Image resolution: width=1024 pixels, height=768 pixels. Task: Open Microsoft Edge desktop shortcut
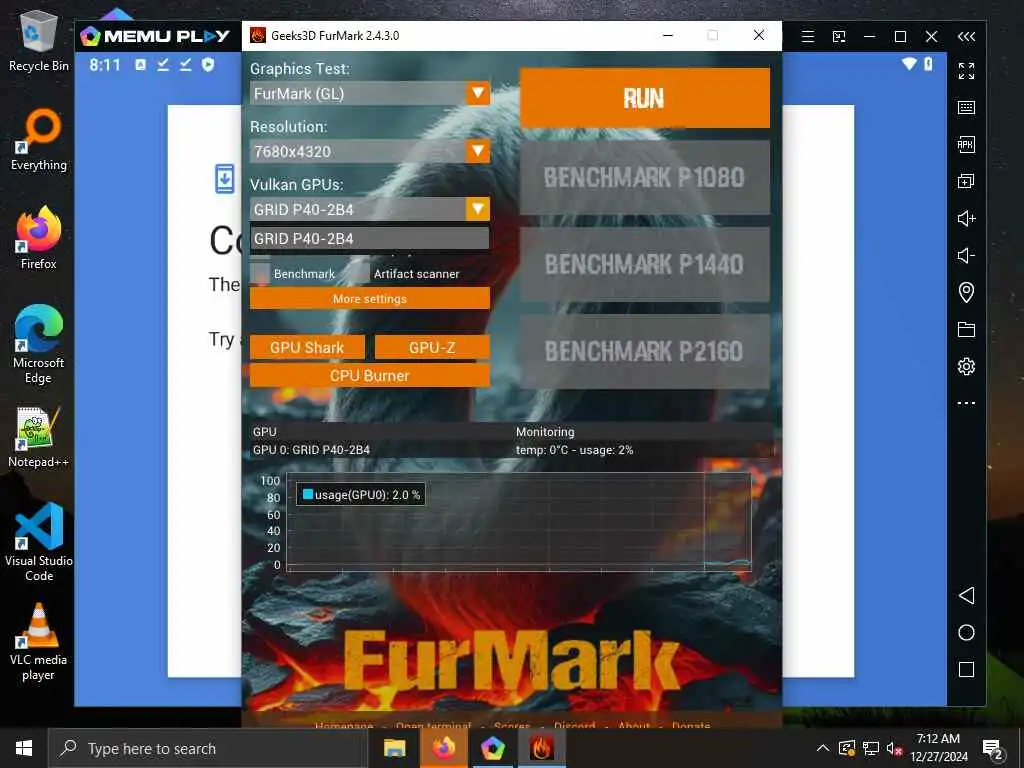click(x=39, y=344)
